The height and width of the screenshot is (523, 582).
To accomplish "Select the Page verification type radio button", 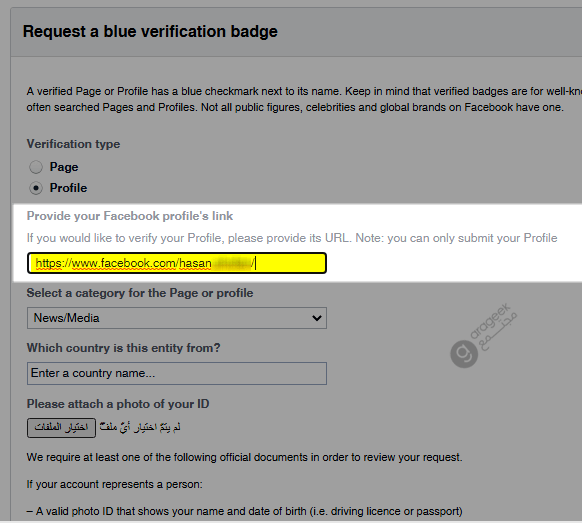I will click(x=36, y=167).
